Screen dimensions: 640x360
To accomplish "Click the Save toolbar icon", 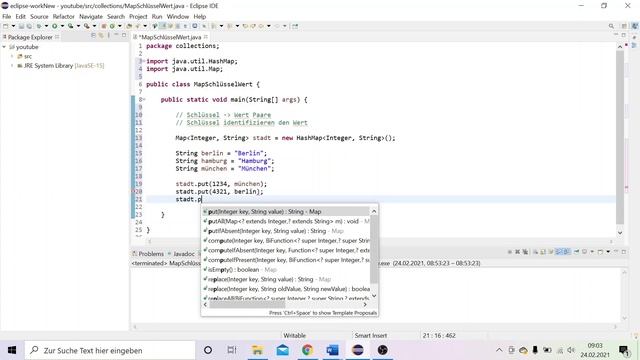I will point(21,26).
